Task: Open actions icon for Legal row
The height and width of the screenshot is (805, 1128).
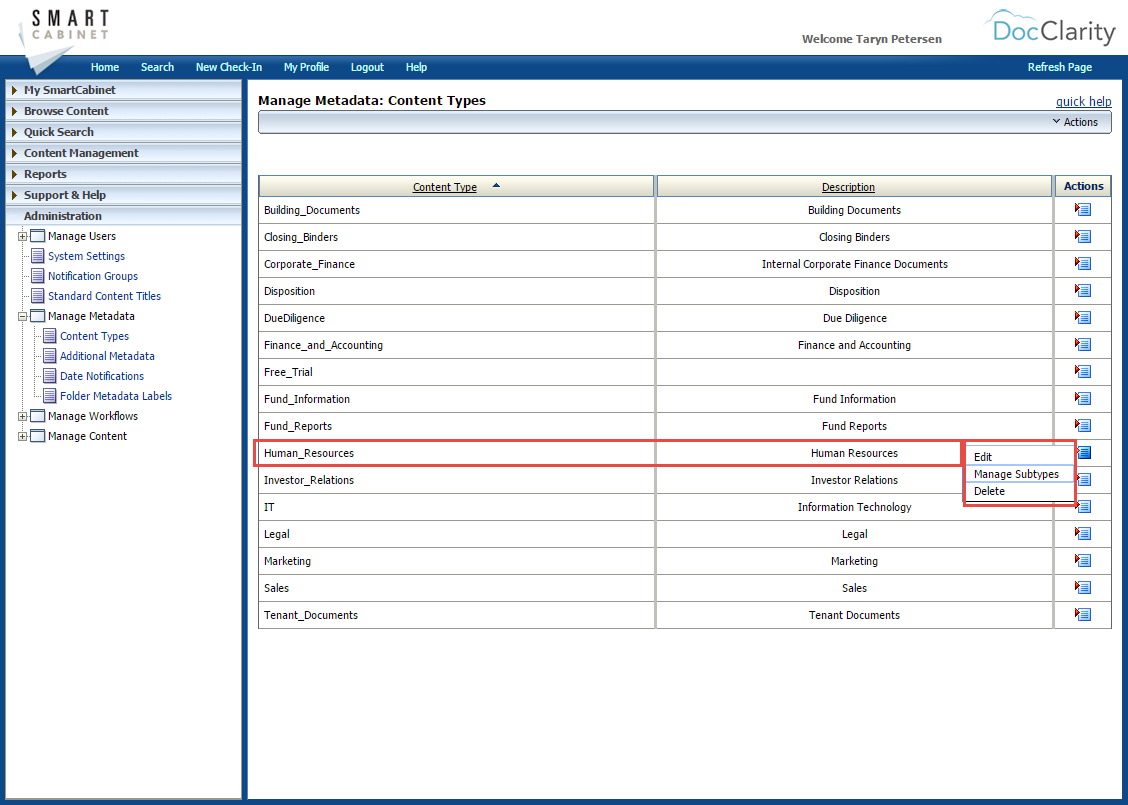Action: click(x=1083, y=533)
